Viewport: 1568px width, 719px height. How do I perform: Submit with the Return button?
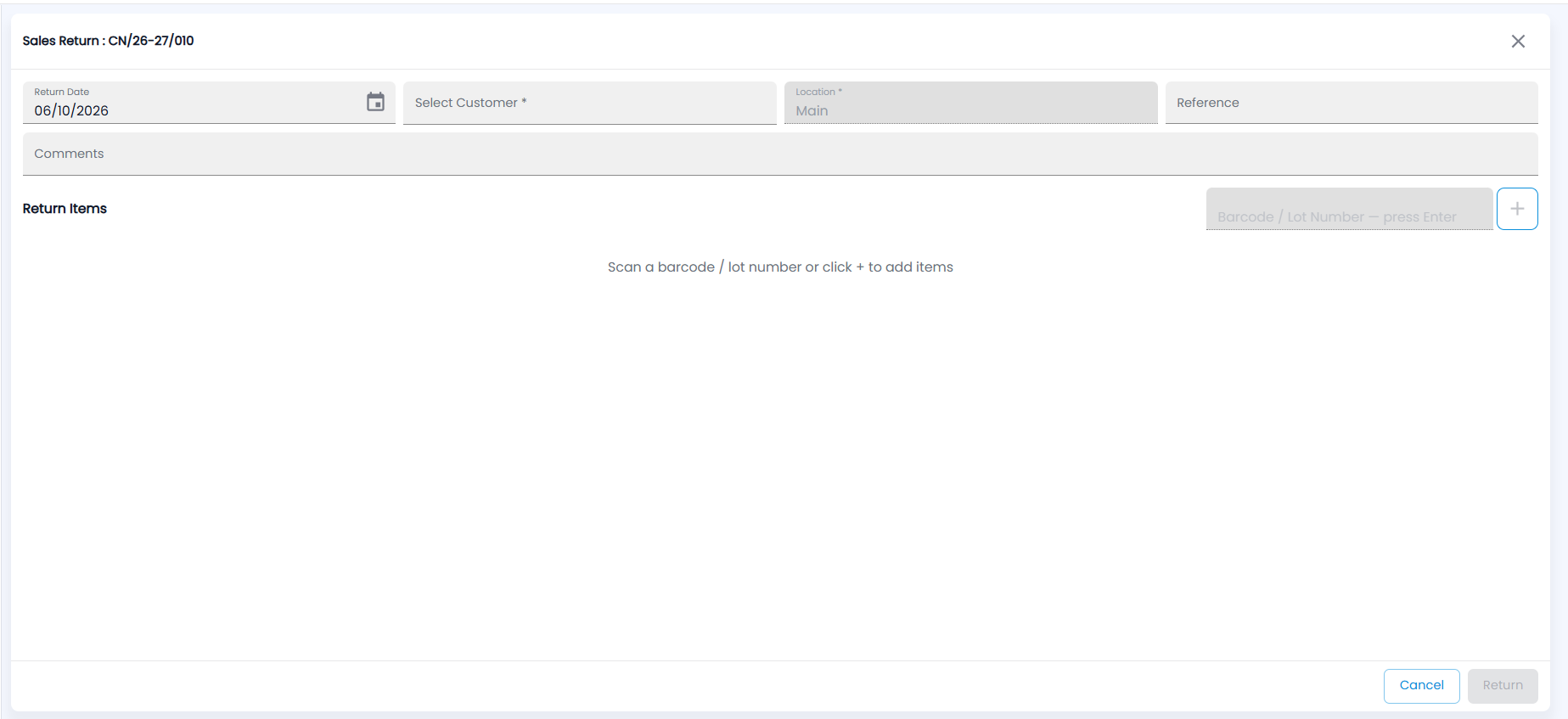[1503, 686]
